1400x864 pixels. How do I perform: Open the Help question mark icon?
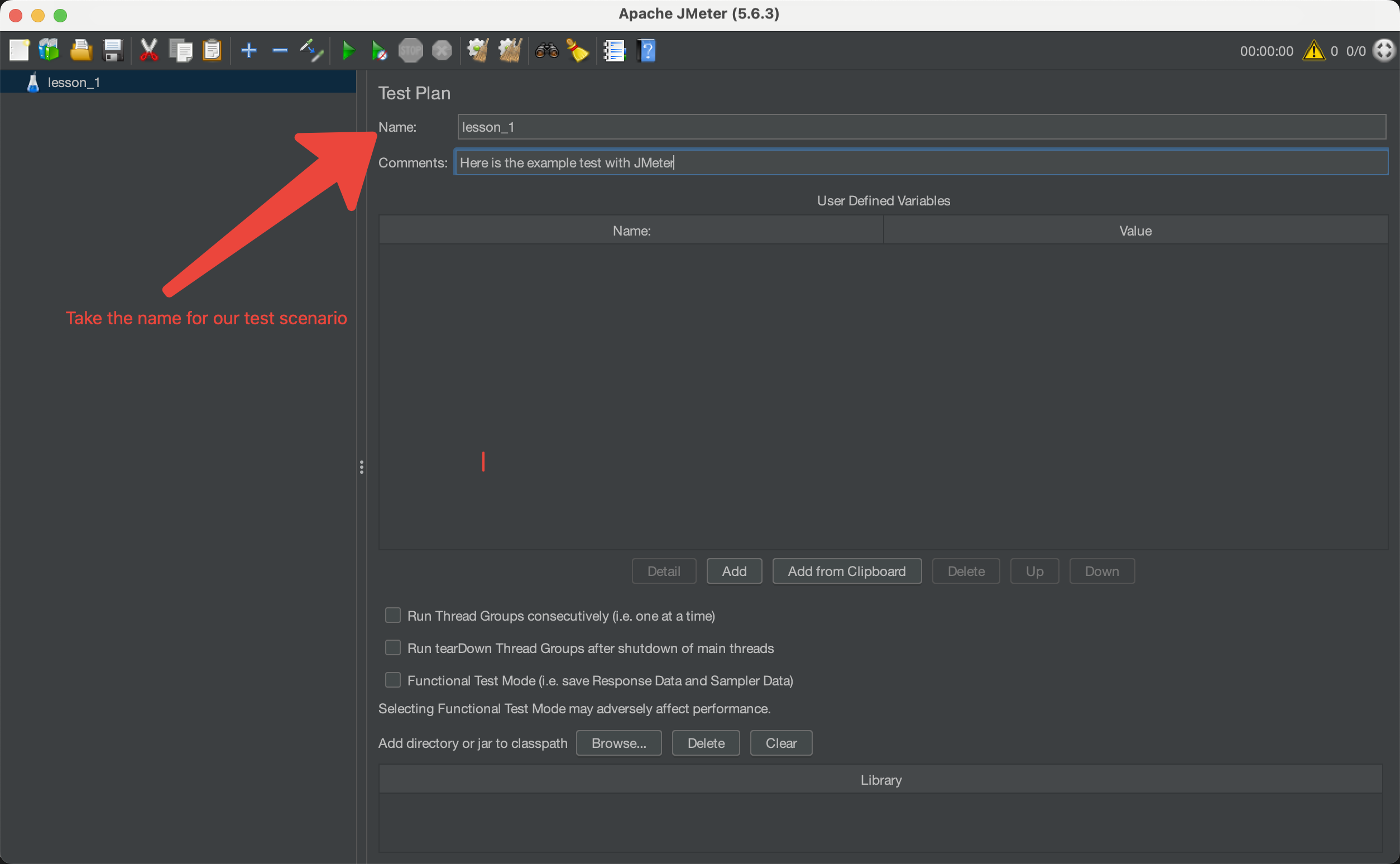pyautogui.click(x=646, y=51)
